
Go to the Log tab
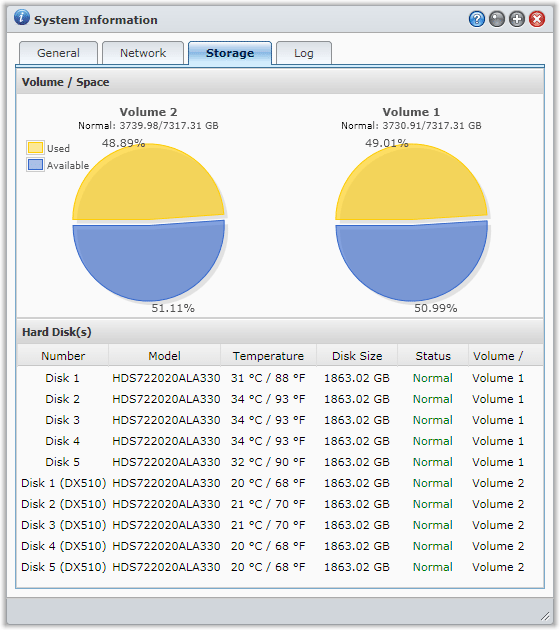(x=304, y=53)
